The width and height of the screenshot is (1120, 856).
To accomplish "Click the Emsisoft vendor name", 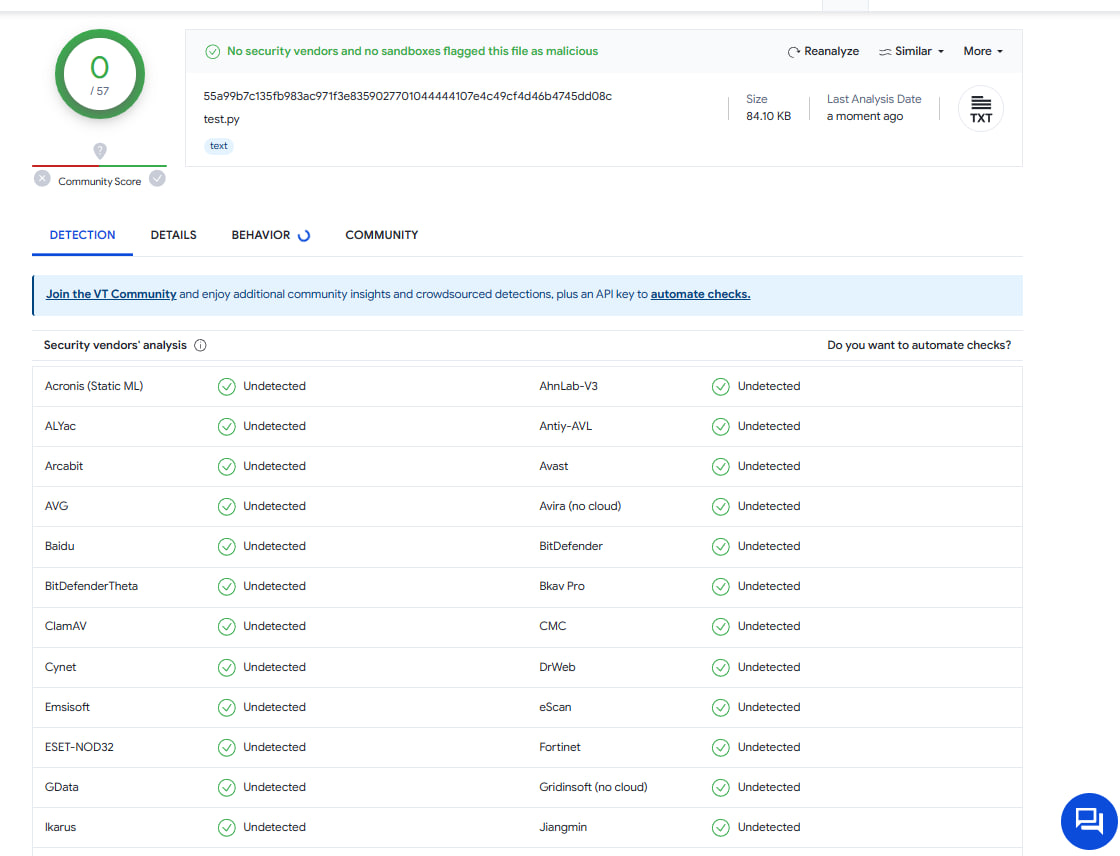I will coord(67,707).
